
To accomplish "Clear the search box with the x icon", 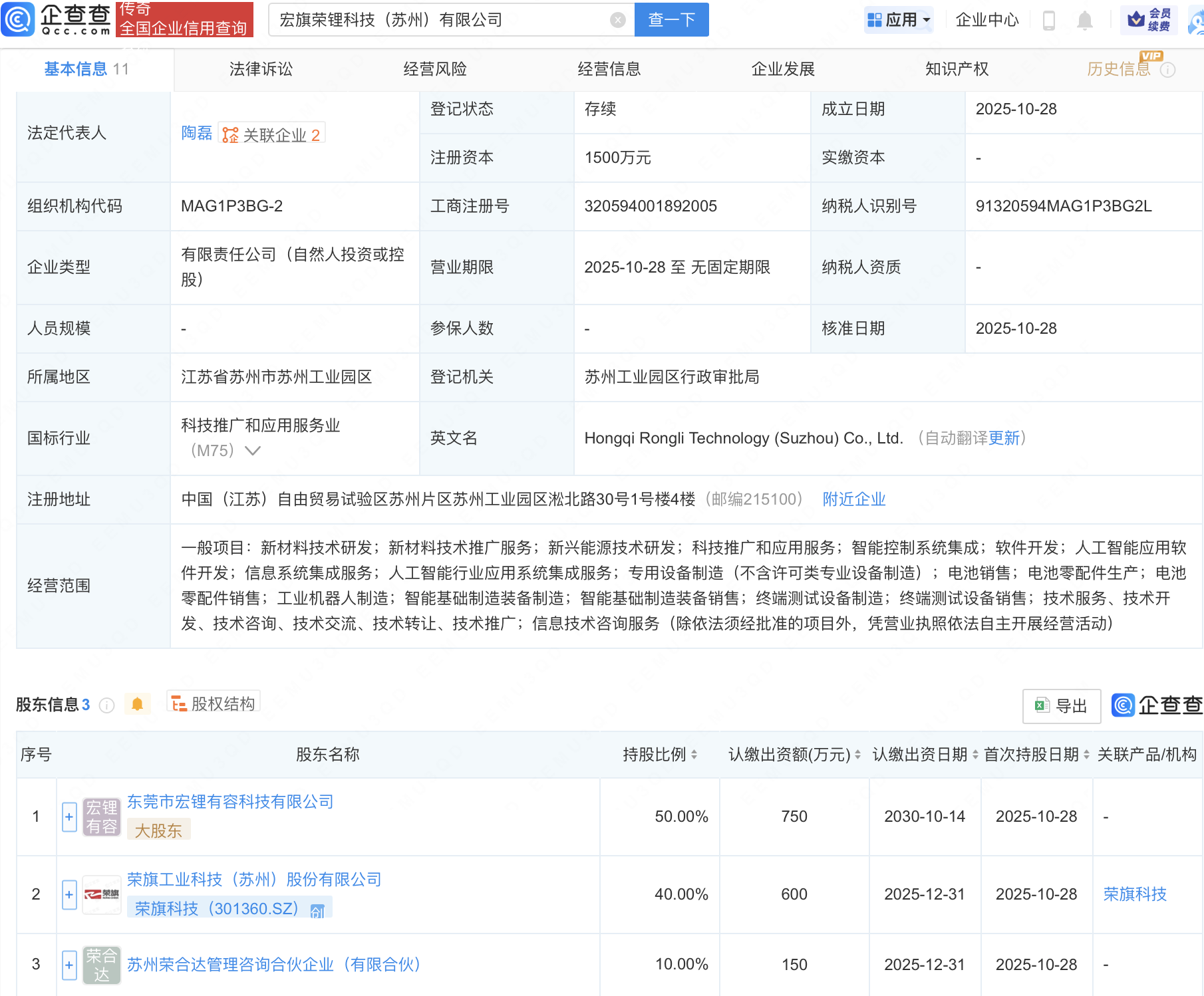I will click(x=619, y=20).
